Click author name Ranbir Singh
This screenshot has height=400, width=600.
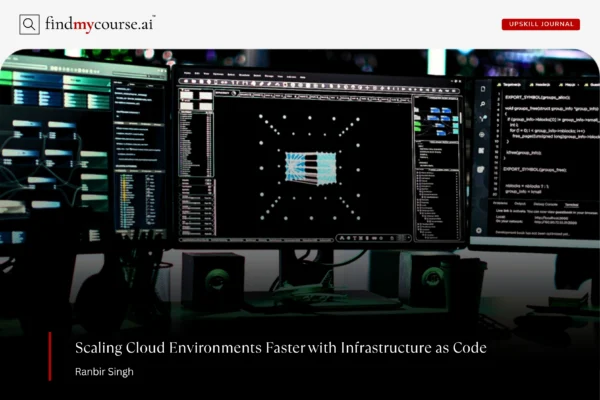coord(104,372)
